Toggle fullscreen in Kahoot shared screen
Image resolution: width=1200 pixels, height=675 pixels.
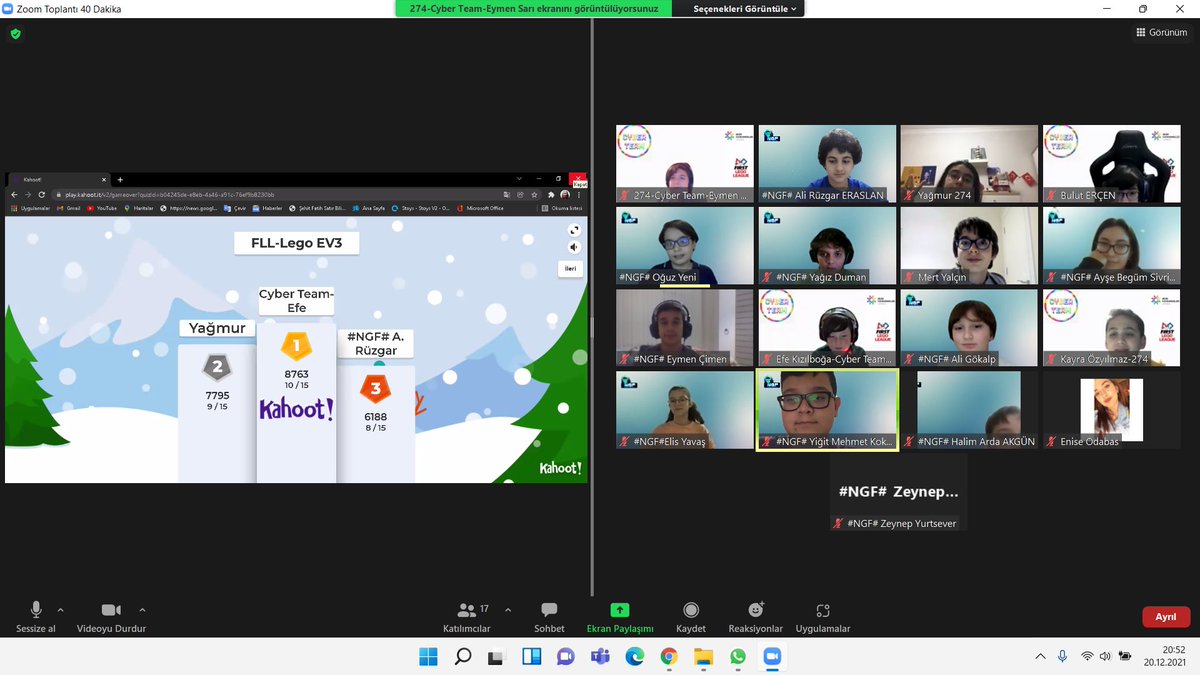click(574, 231)
